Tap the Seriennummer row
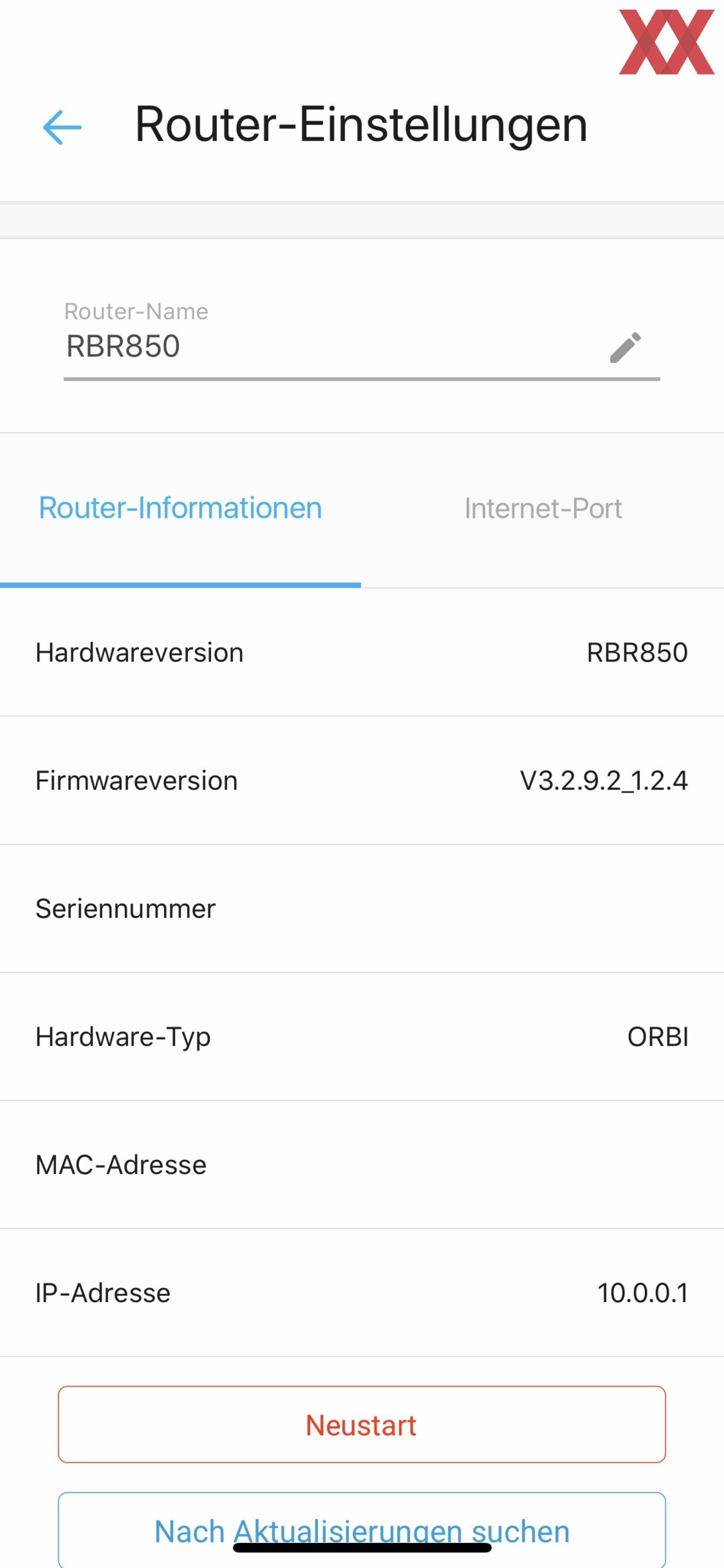 pyautogui.click(x=362, y=909)
